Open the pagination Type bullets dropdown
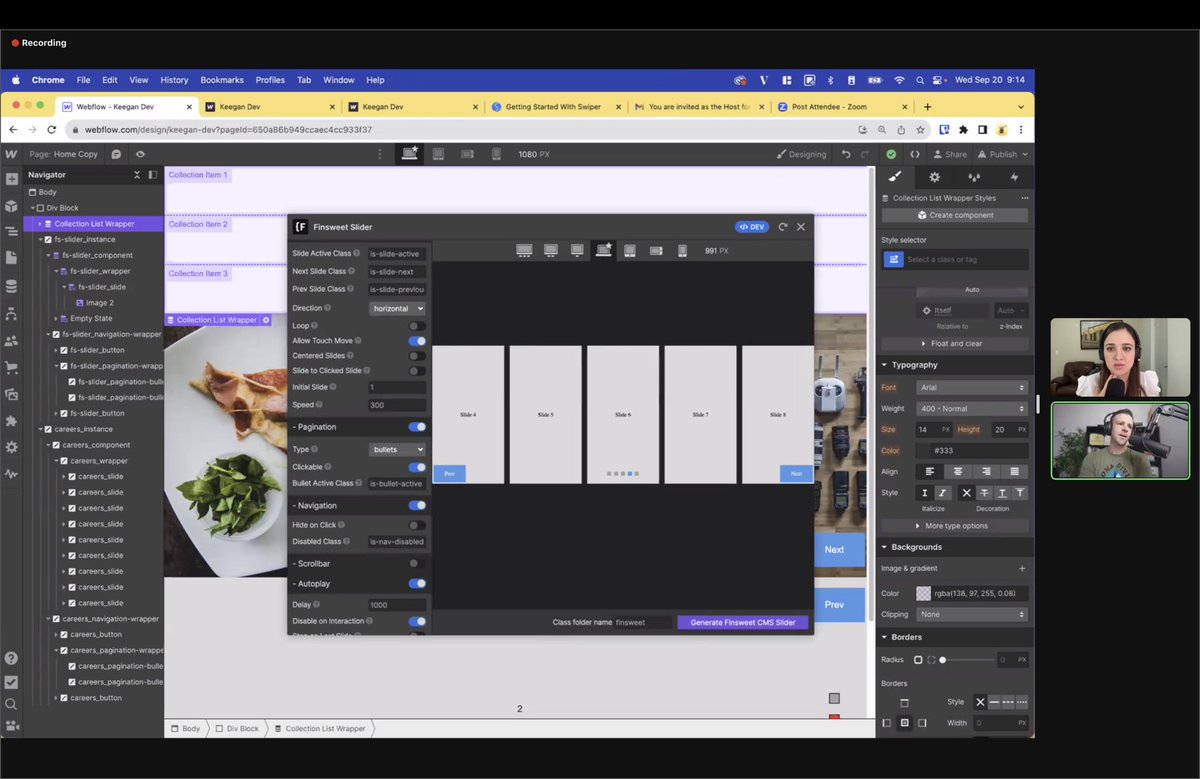Image resolution: width=1200 pixels, height=779 pixels. point(397,448)
